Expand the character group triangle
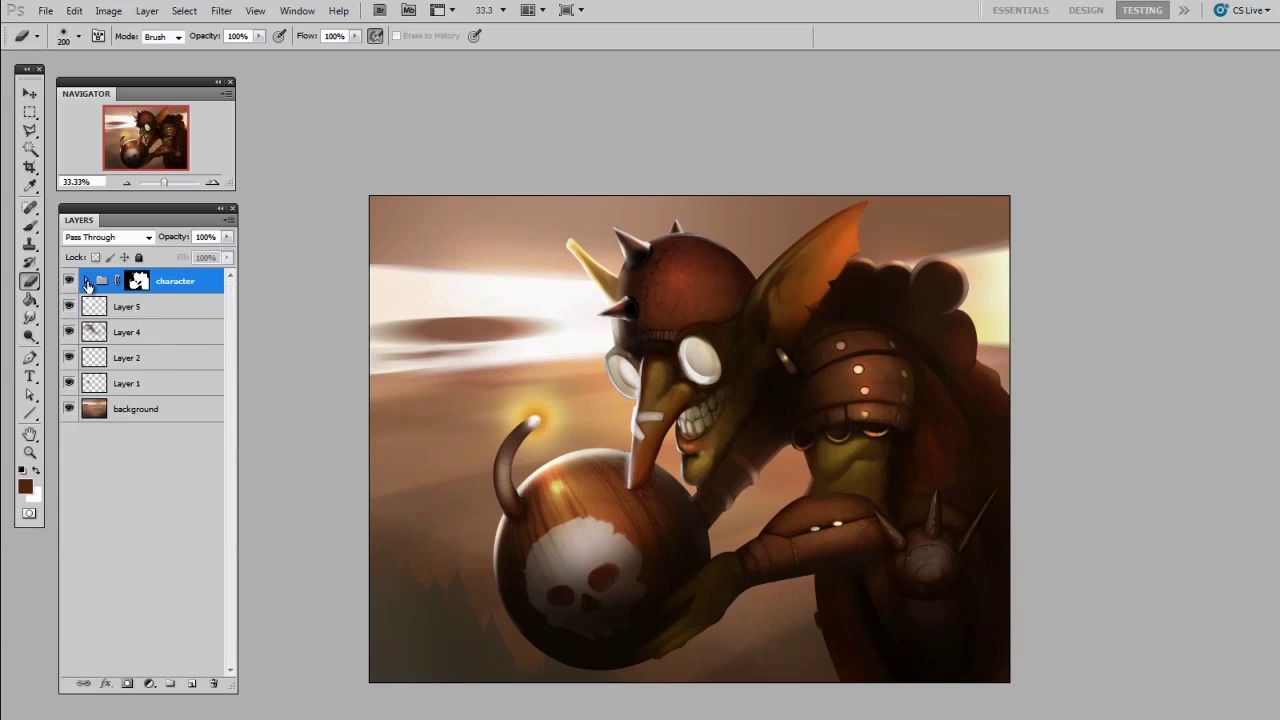Viewport: 1280px width, 720px height. pos(87,281)
